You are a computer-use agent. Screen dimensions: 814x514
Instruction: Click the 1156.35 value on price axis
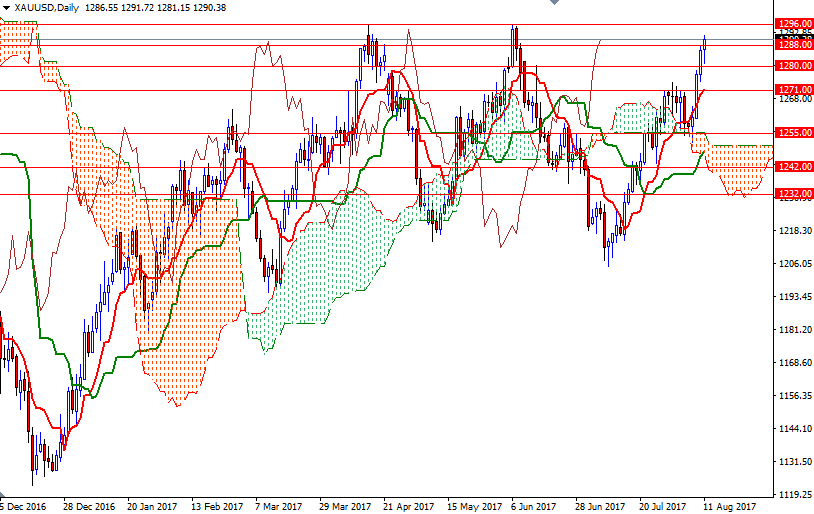point(795,396)
